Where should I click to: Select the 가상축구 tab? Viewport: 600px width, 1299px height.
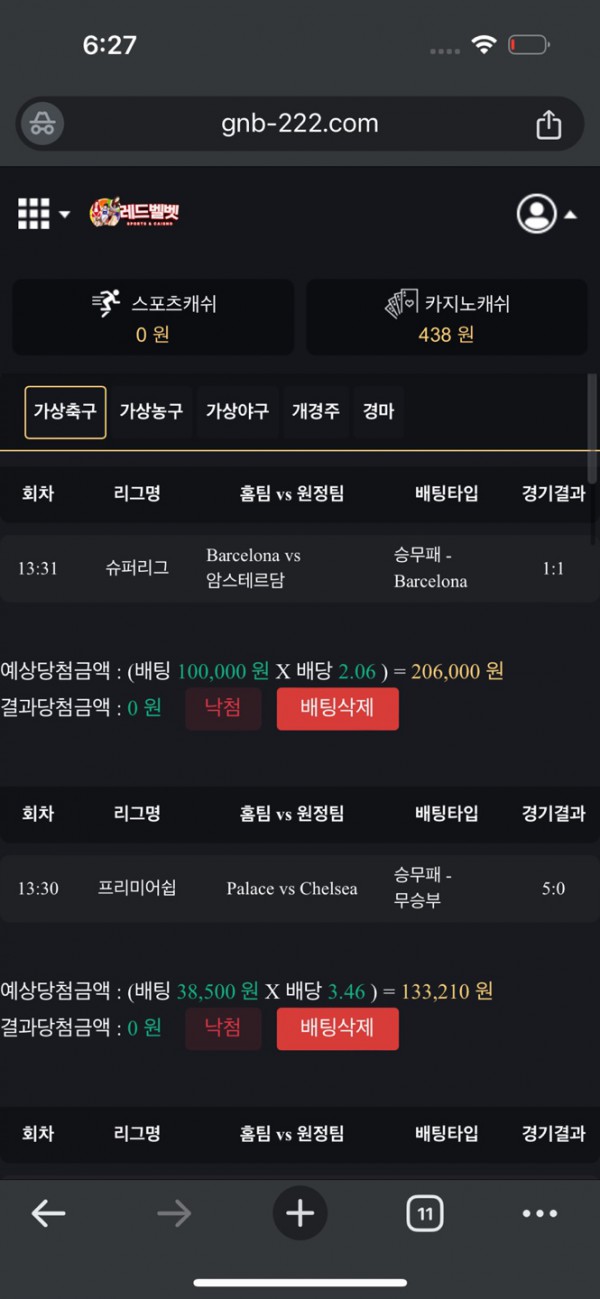pyautogui.click(x=65, y=412)
